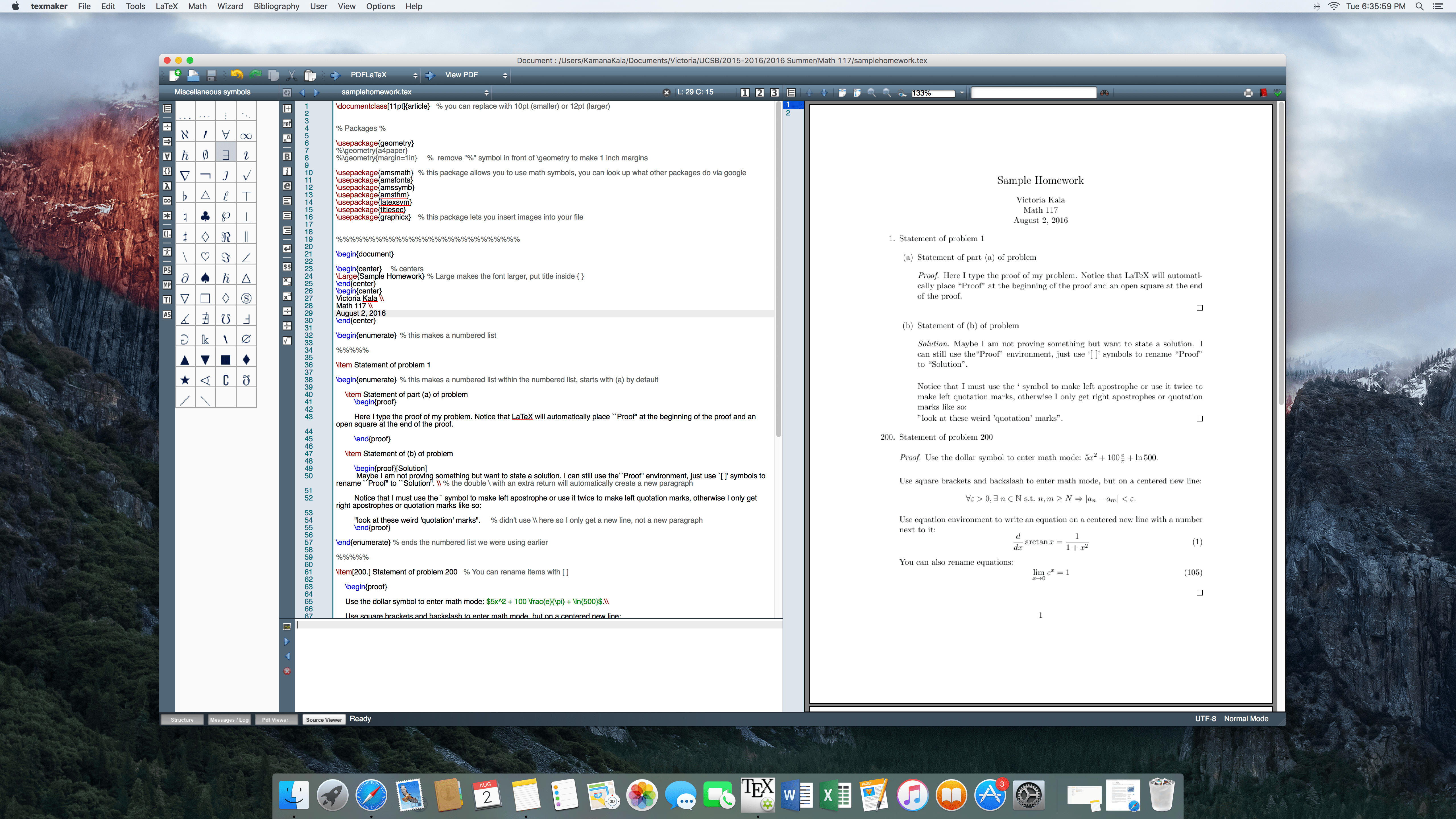Click the undo arrow icon
This screenshot has height=819, width=1456.
click(236, 75)
